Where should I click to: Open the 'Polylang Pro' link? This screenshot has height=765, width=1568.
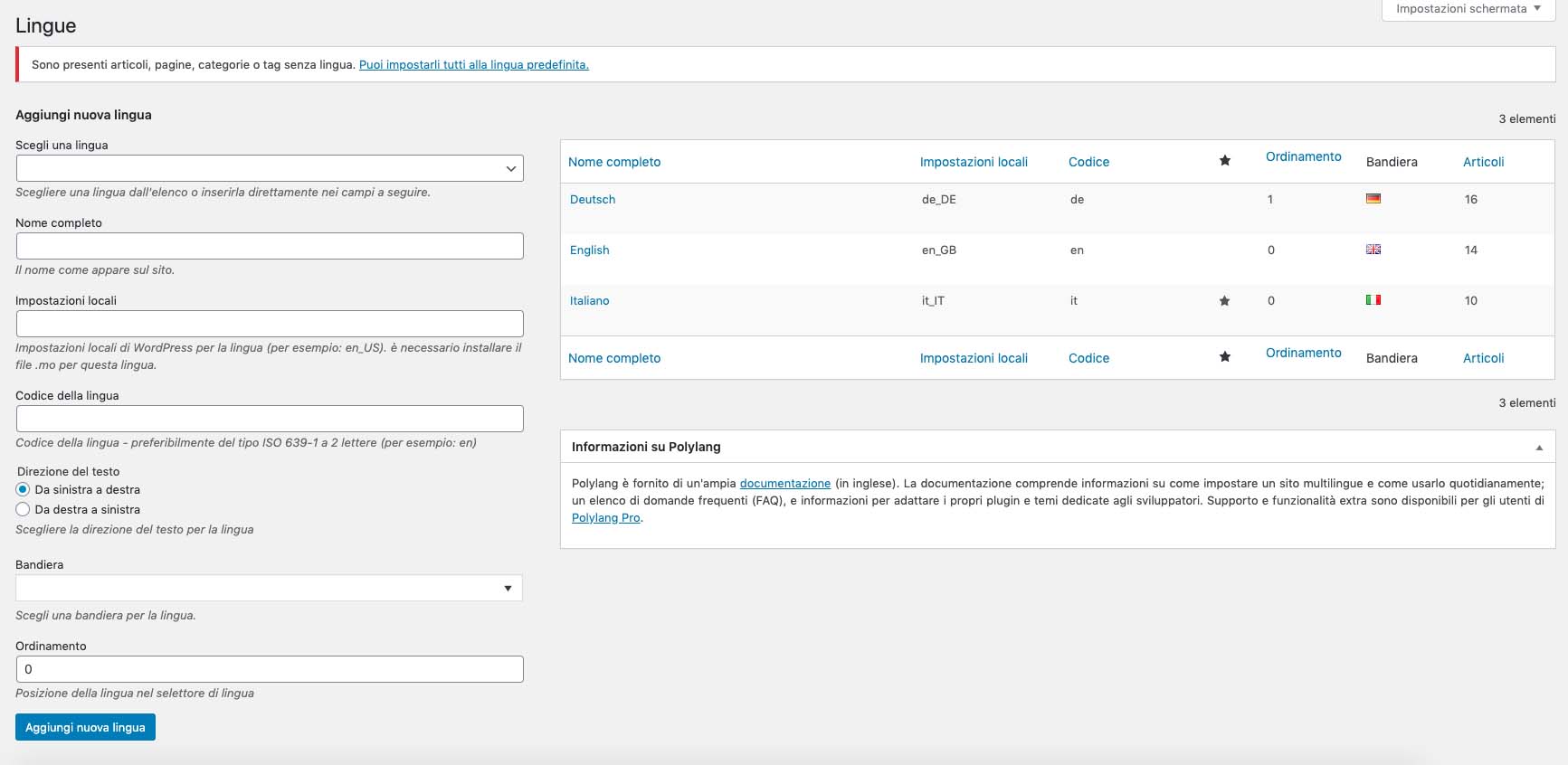click(x=606, y=518)
